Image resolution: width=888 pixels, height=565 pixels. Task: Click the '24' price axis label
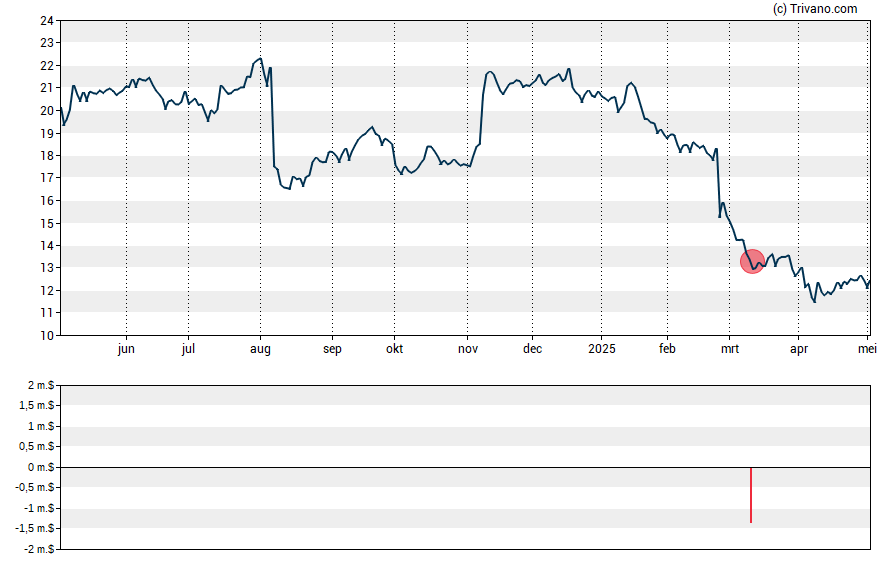47,21
